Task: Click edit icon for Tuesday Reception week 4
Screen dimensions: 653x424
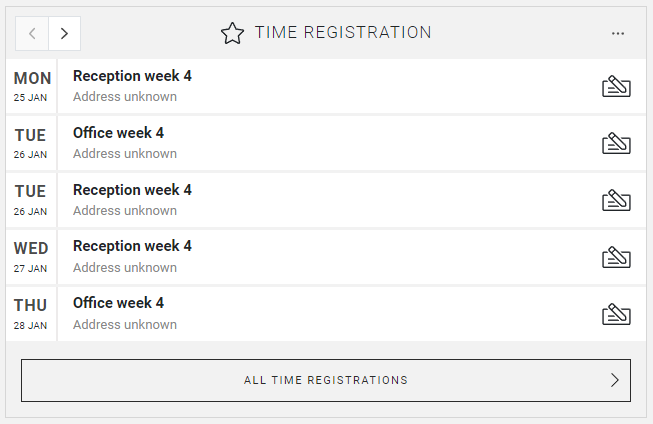Action: 616,201
